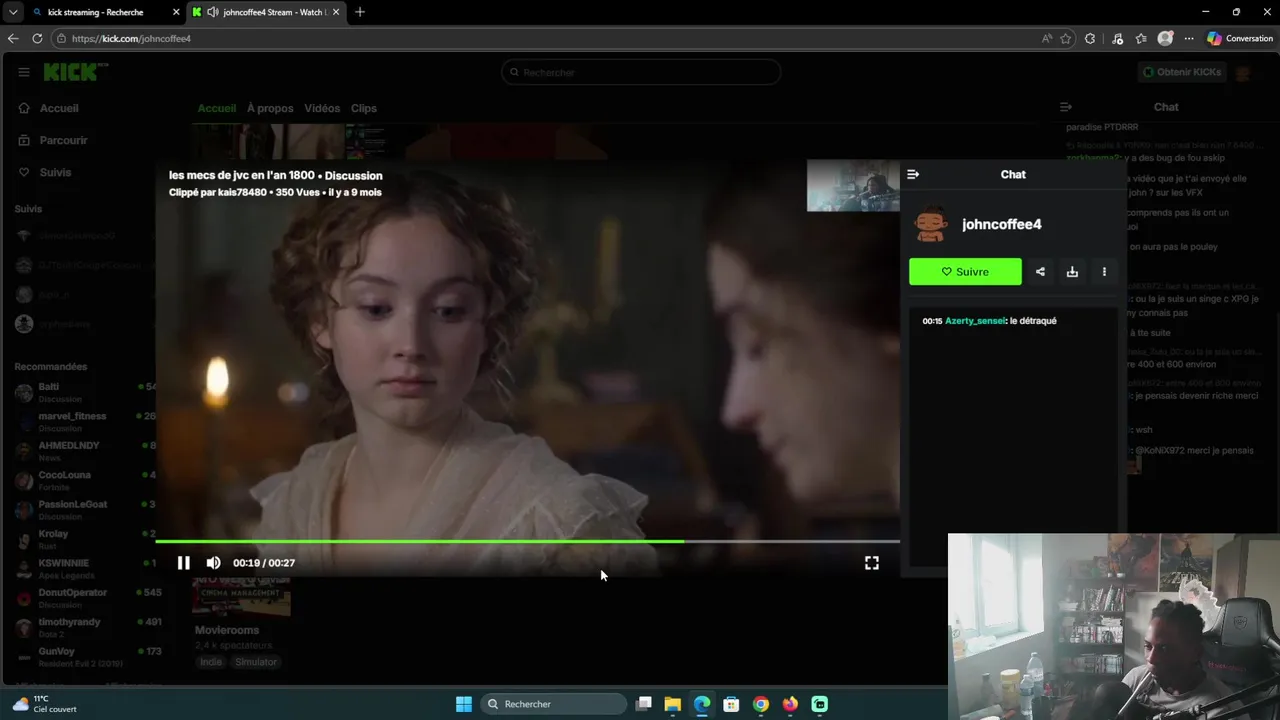The image size is (1280, 720).
Task: Bookmark this page with star icon
Action: (1066, 38)
